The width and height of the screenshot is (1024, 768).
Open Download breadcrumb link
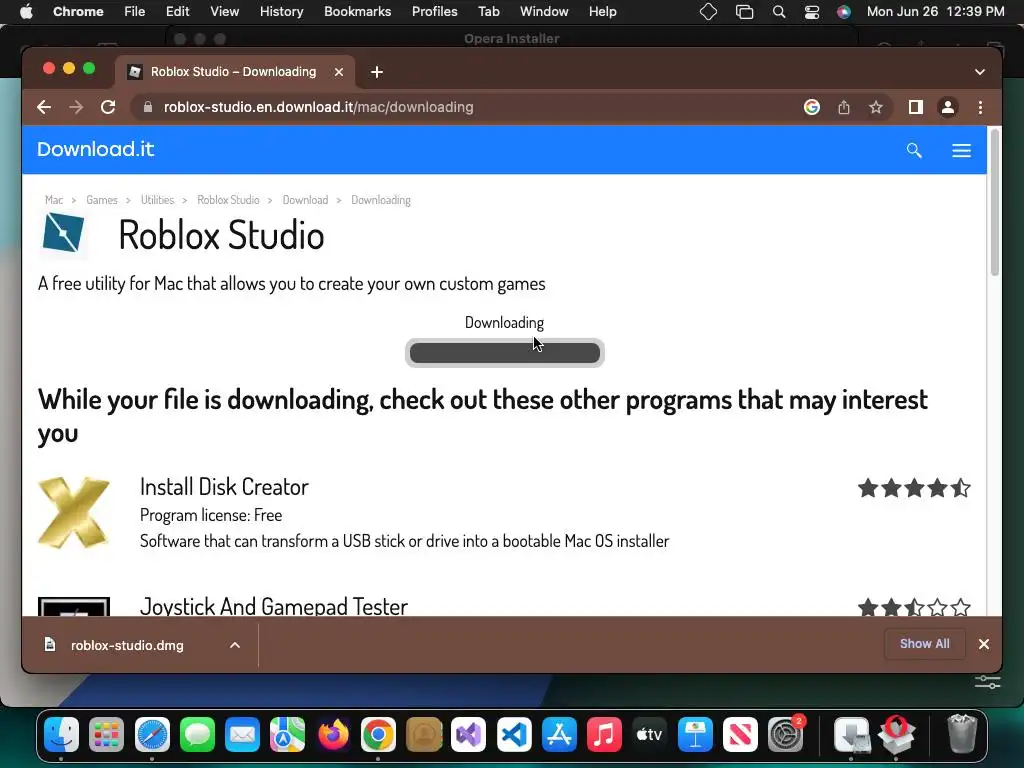coord(305,200)
